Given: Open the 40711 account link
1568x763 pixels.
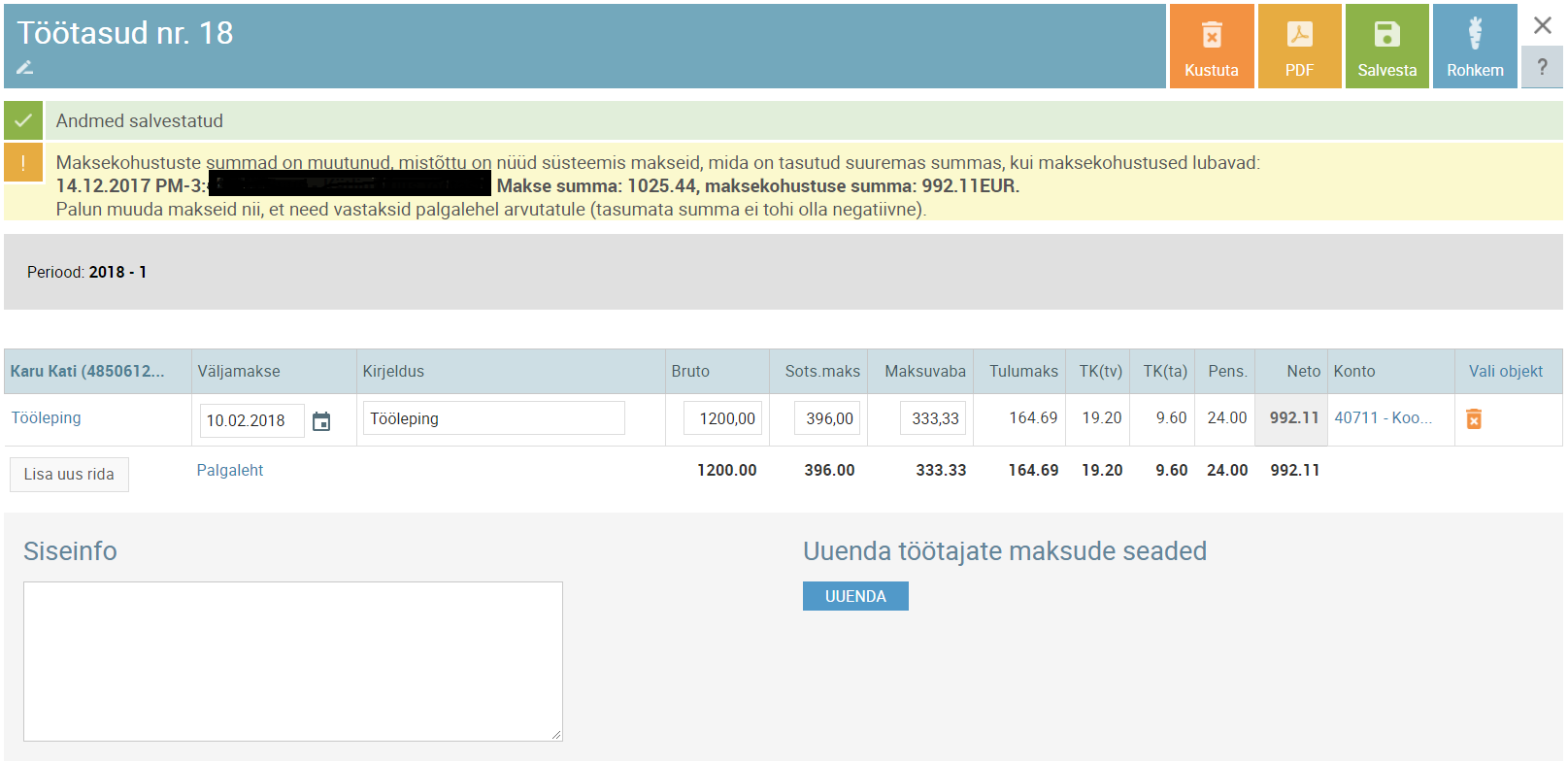Looking at the screenshot, I should pos(1383,417).
